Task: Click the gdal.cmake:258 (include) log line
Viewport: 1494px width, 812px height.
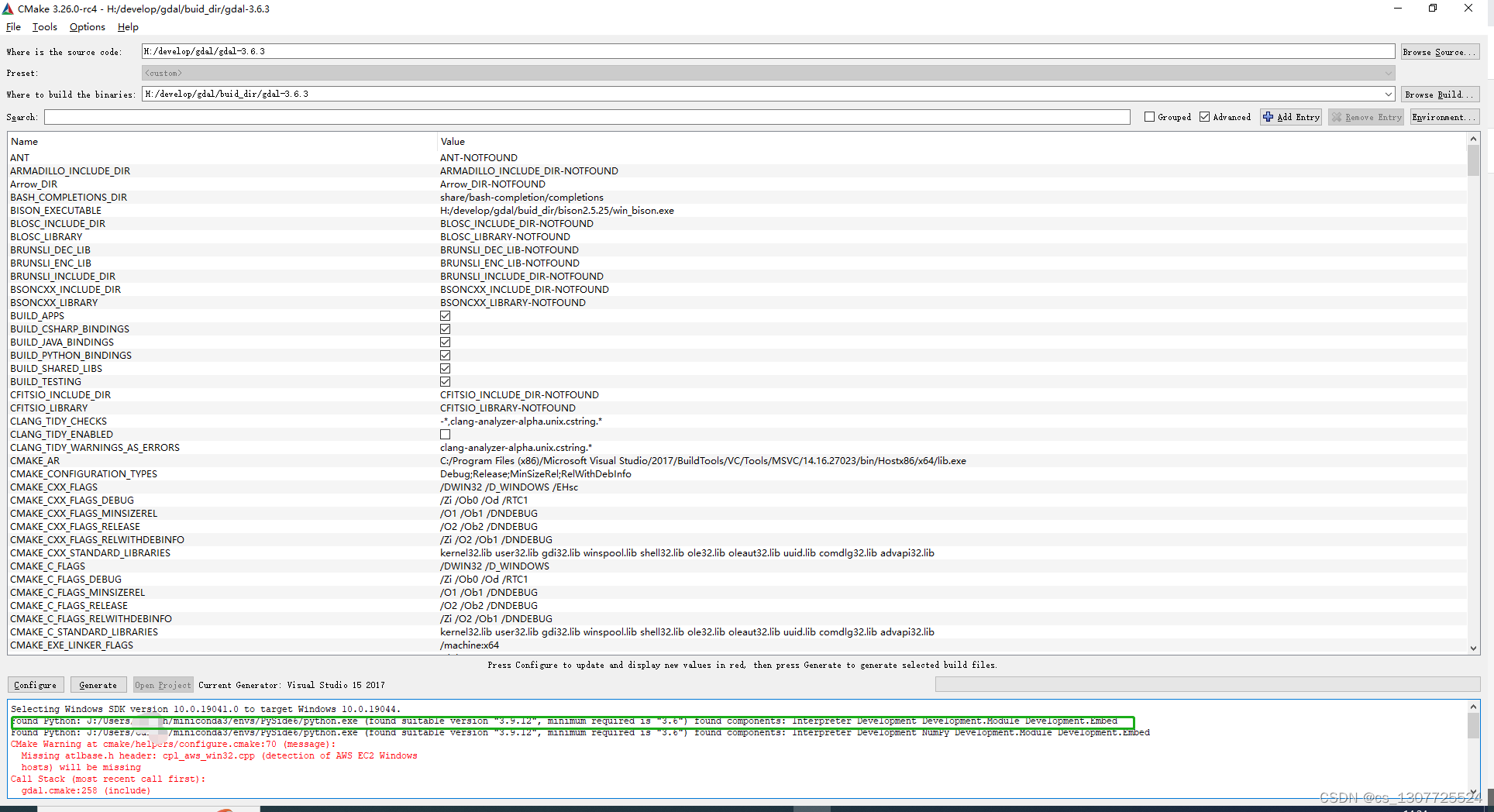Action: click(x=86, y=790)
